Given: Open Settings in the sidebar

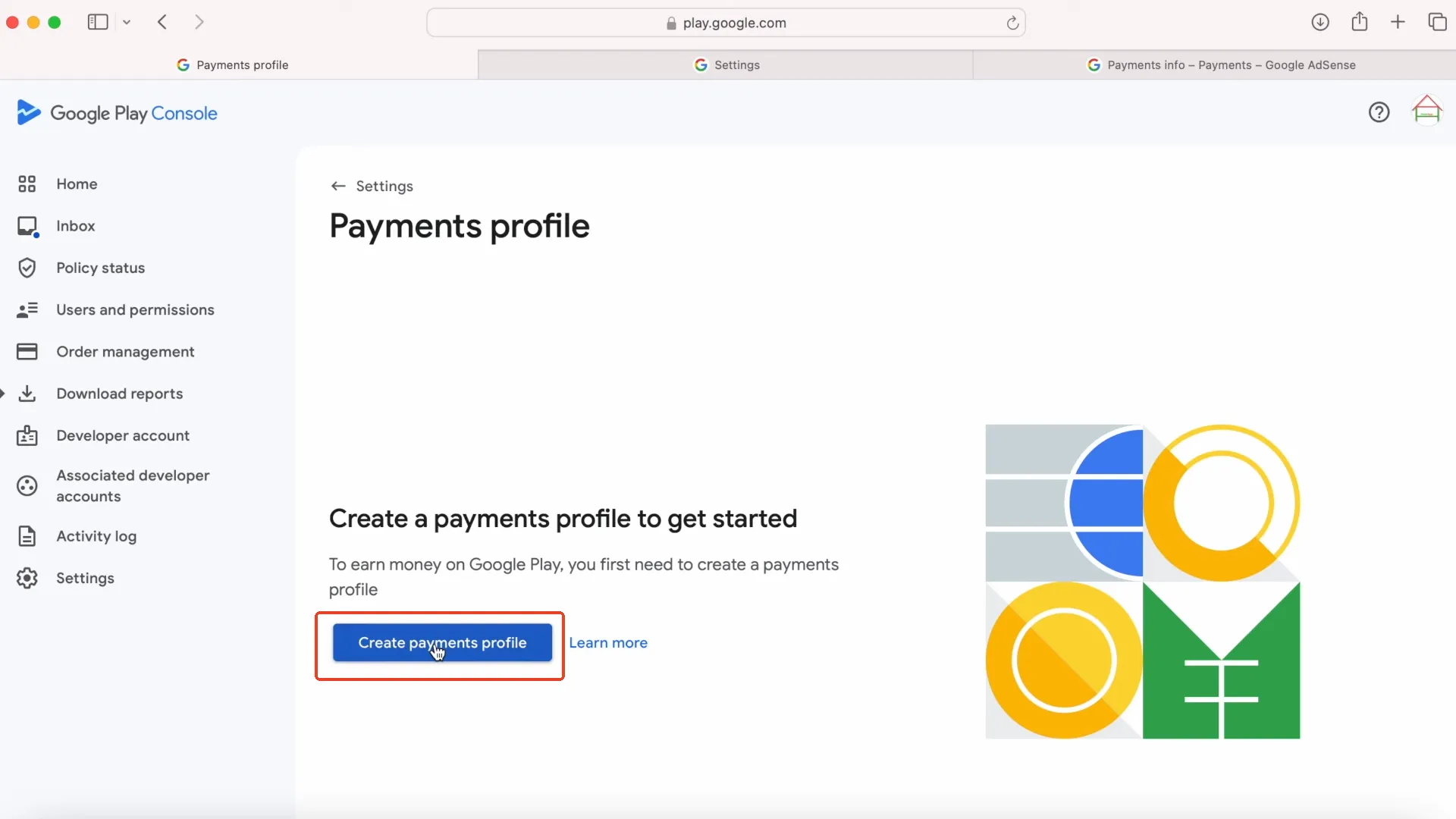Looking at the screenshot, I should tap(85, 578).
